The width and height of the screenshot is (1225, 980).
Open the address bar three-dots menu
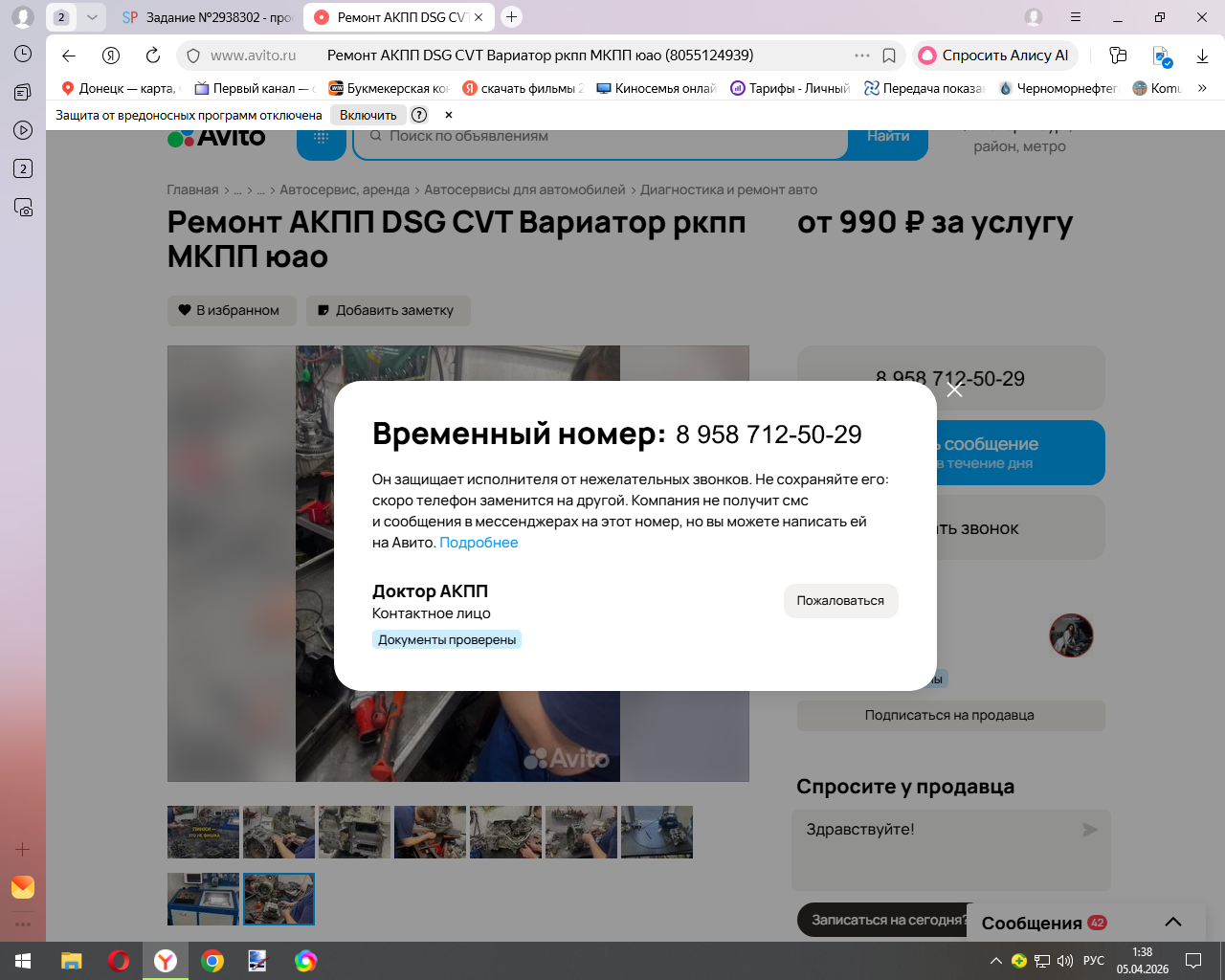coord(862,56)
